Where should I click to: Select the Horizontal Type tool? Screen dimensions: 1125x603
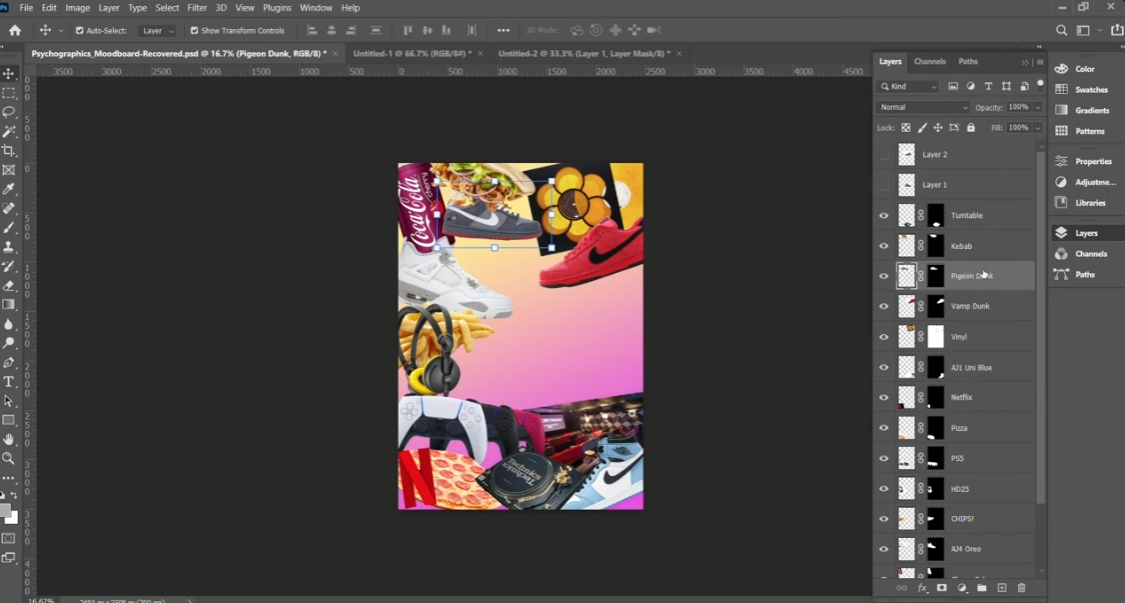(9, 382)
